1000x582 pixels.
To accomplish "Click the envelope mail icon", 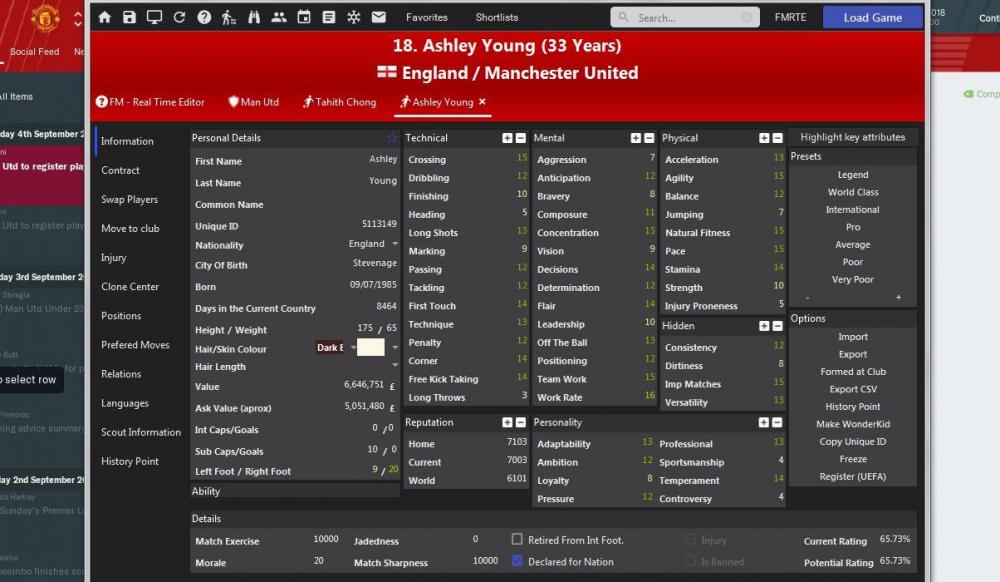I will tap(379, 17).
